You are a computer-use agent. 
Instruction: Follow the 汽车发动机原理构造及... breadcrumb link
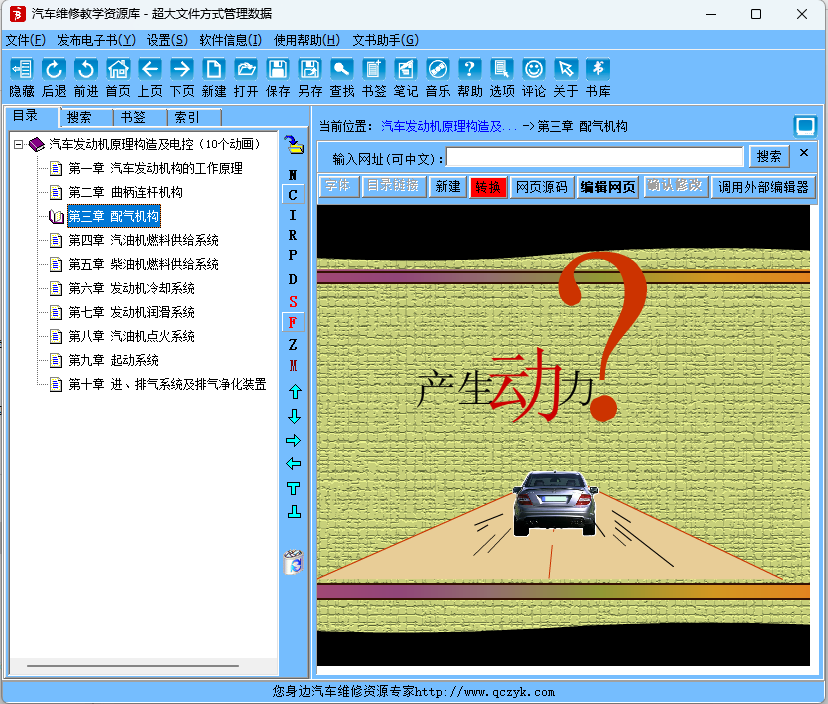448,126
